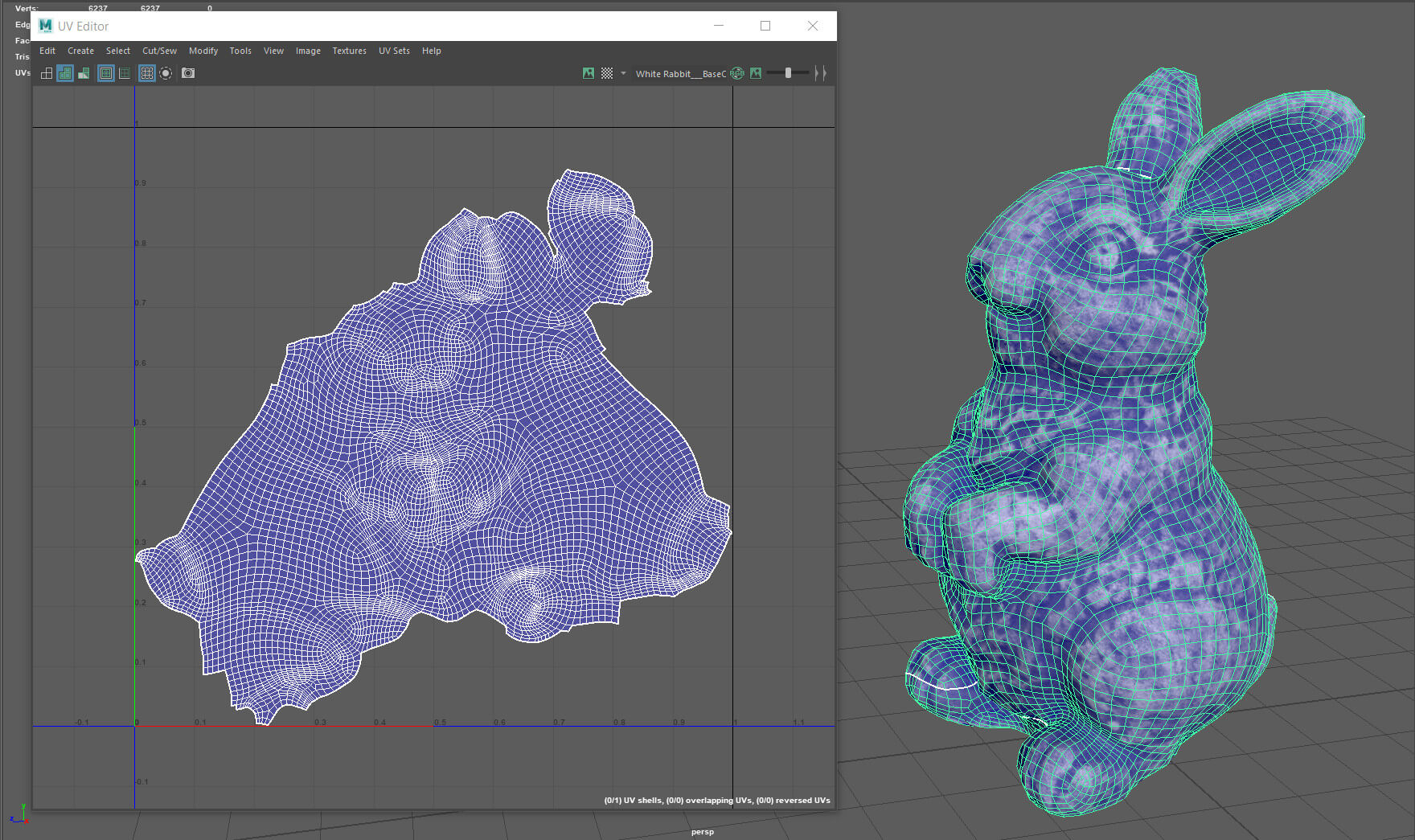Click the toolbar collapse handle at right
1415x840 pixels.
(820, 73)
